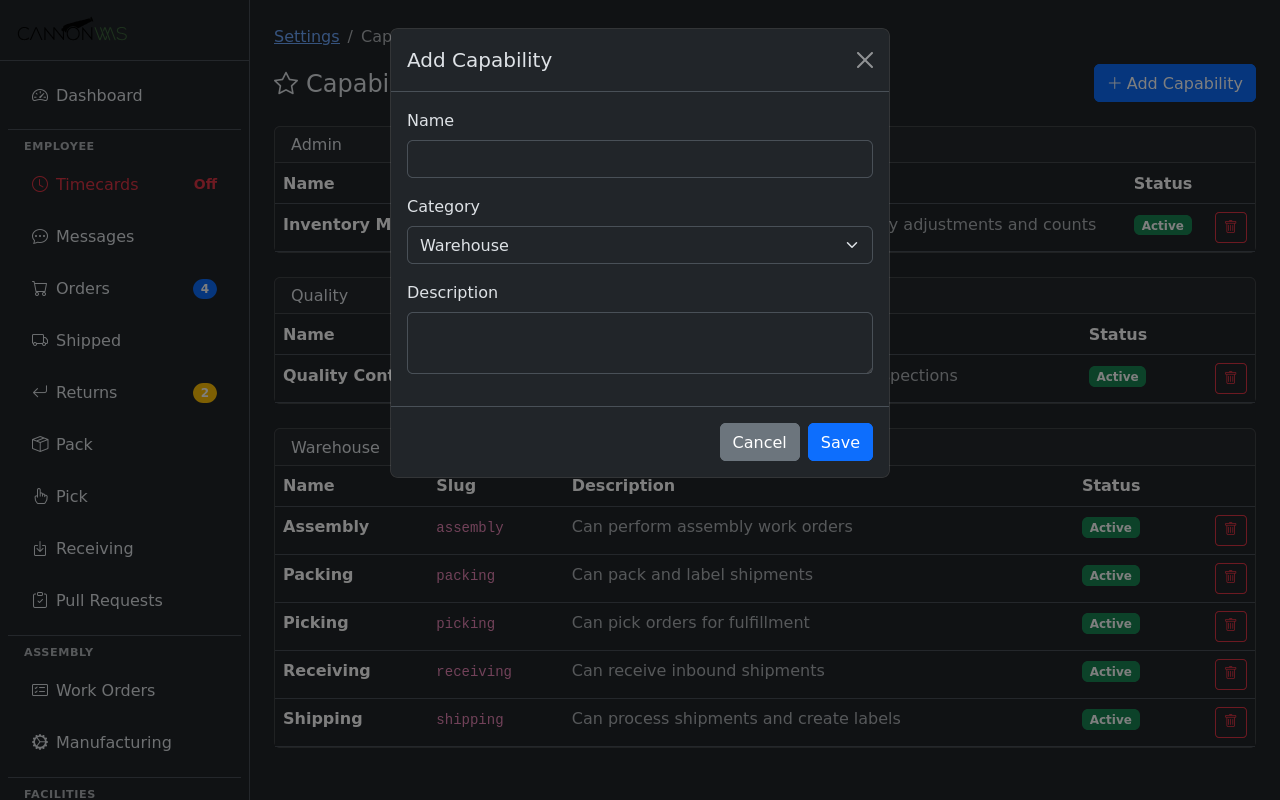Viewport: 1280px width, 800px height.
Task: Expand the Quality section header
Action: [x=319, y=295]
